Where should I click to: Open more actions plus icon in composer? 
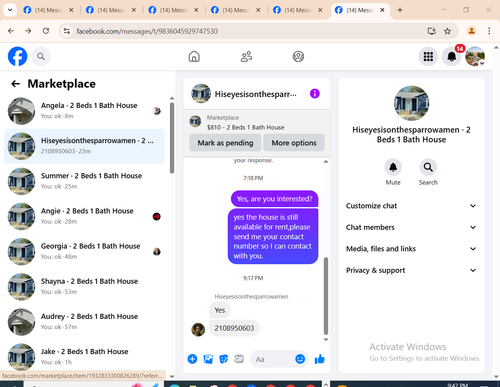tap(192, 359)
